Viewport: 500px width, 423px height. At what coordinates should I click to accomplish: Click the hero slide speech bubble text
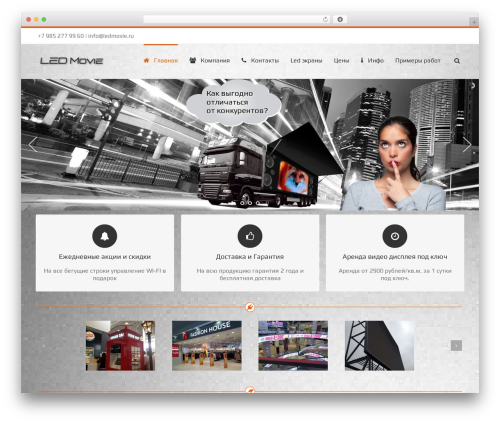pos(237,102)
